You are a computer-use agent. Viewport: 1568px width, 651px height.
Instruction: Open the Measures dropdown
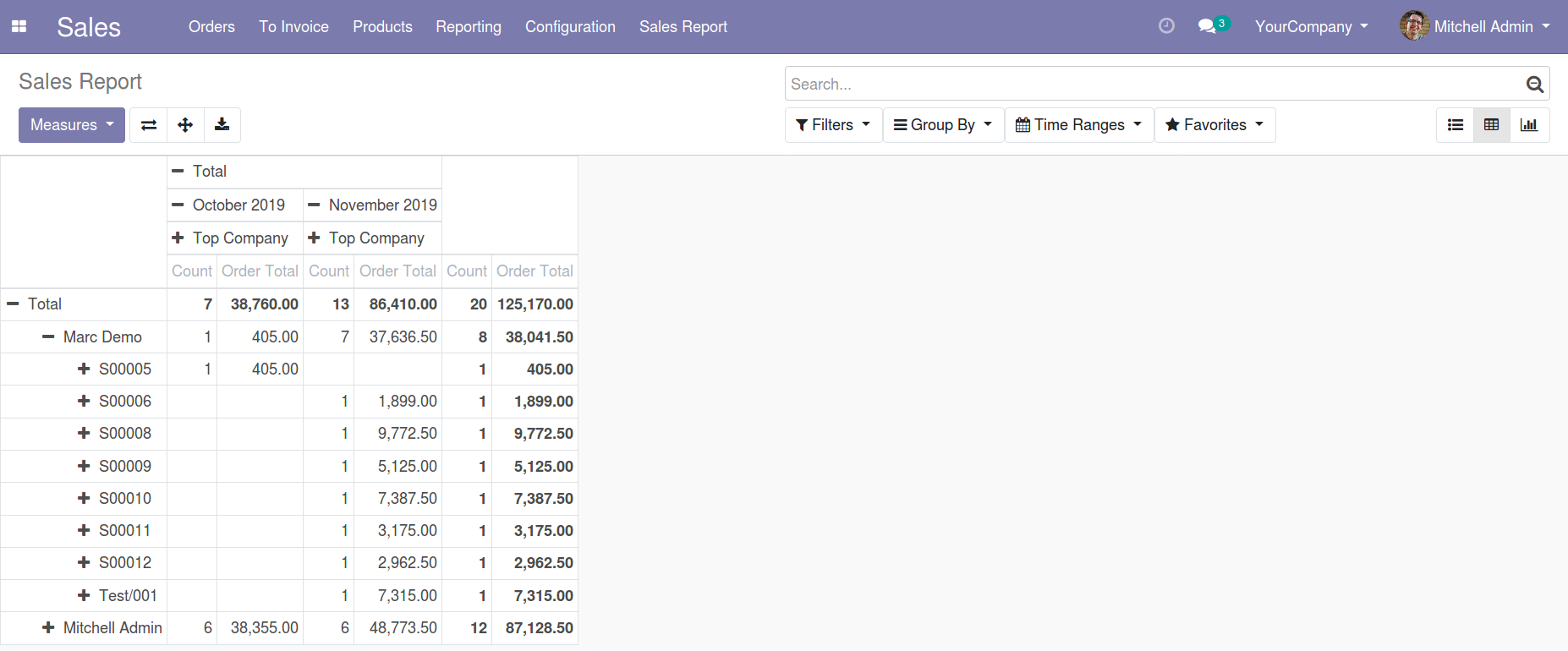tap(72, 125)
